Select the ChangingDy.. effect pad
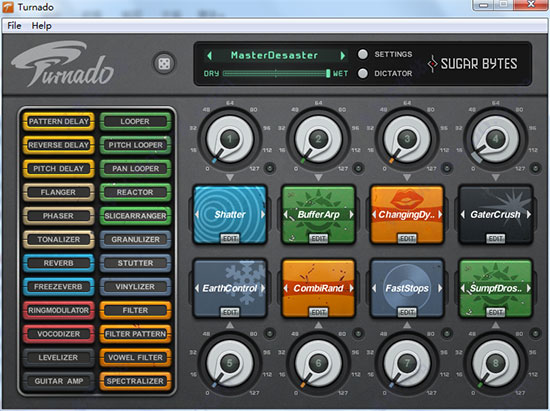The width and height of the screenshot is (550, 411). (x=407, y=215)
